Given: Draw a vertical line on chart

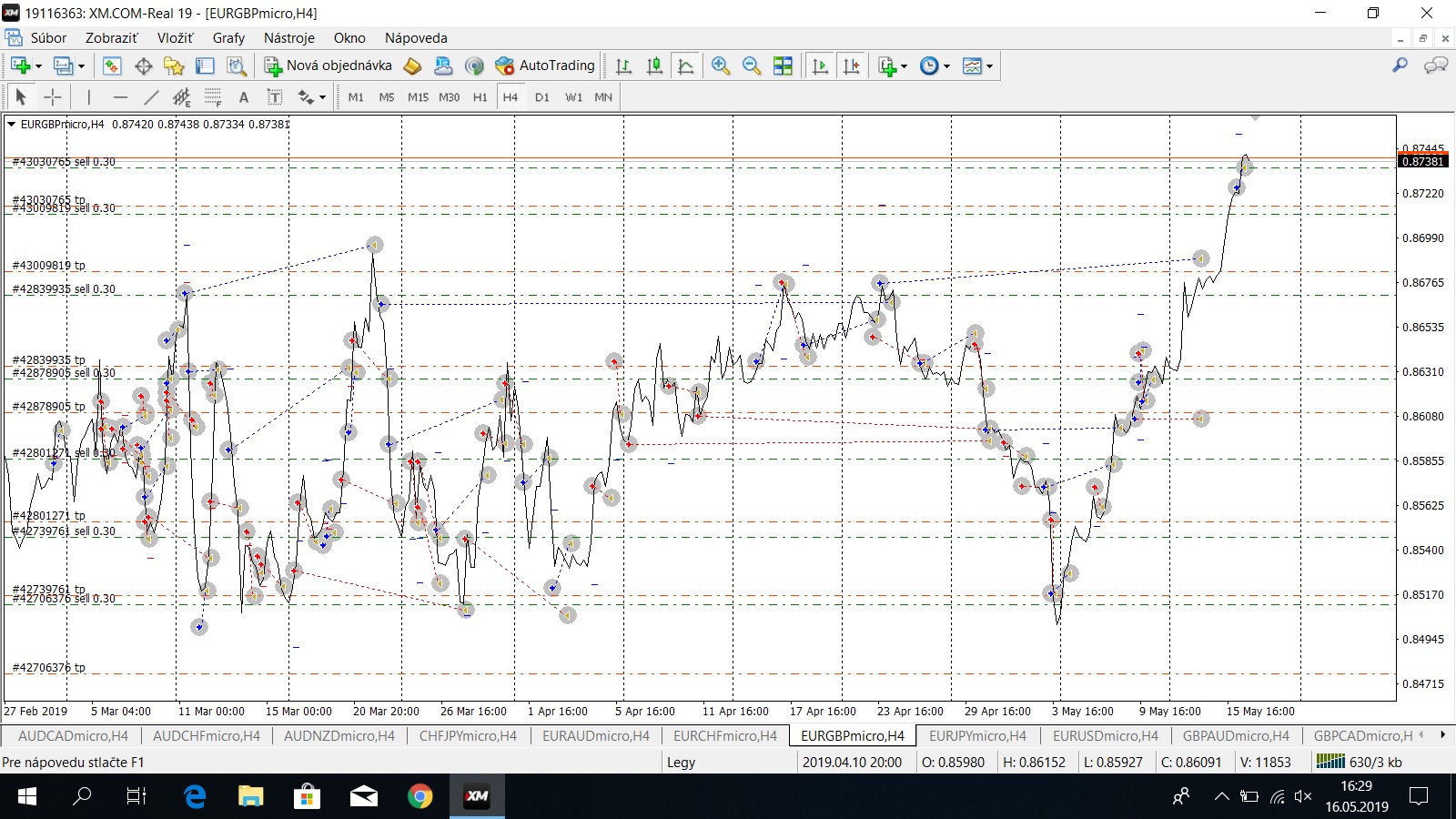Looking at the screenshot, I should pos(88,97).
